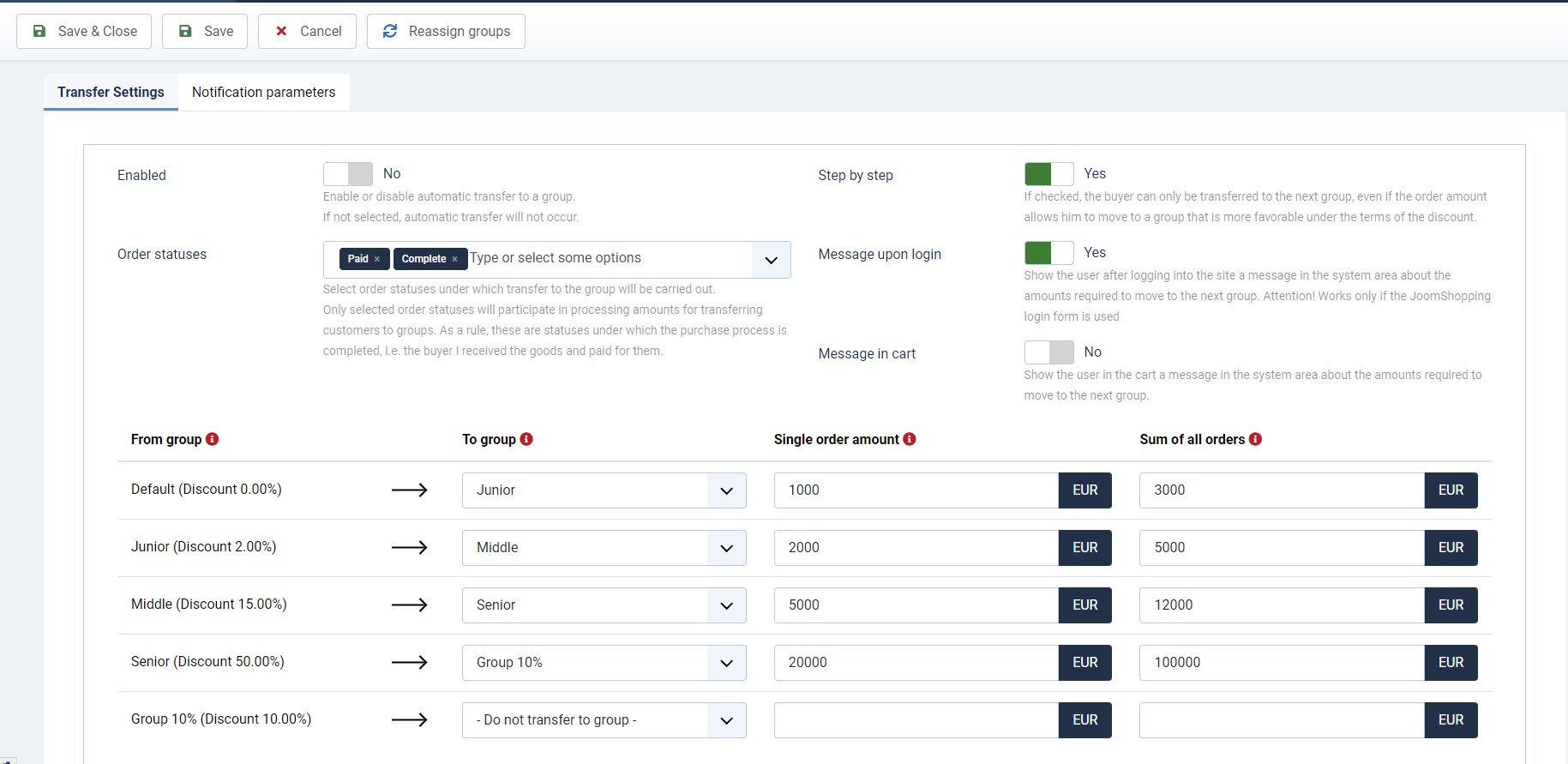Screen dimensions: 1568x764
Task: Remove the Complete order status tag
Action: point(454,259)
